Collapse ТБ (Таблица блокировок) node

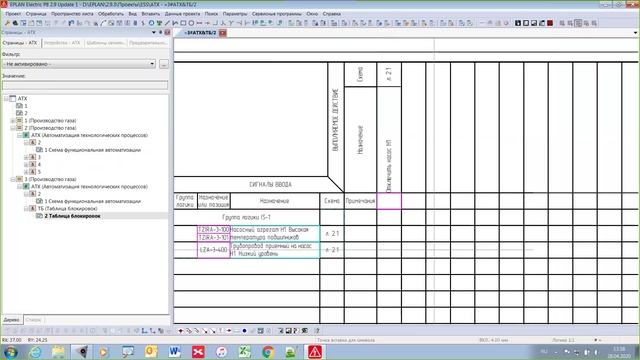(x=26, y=209)
